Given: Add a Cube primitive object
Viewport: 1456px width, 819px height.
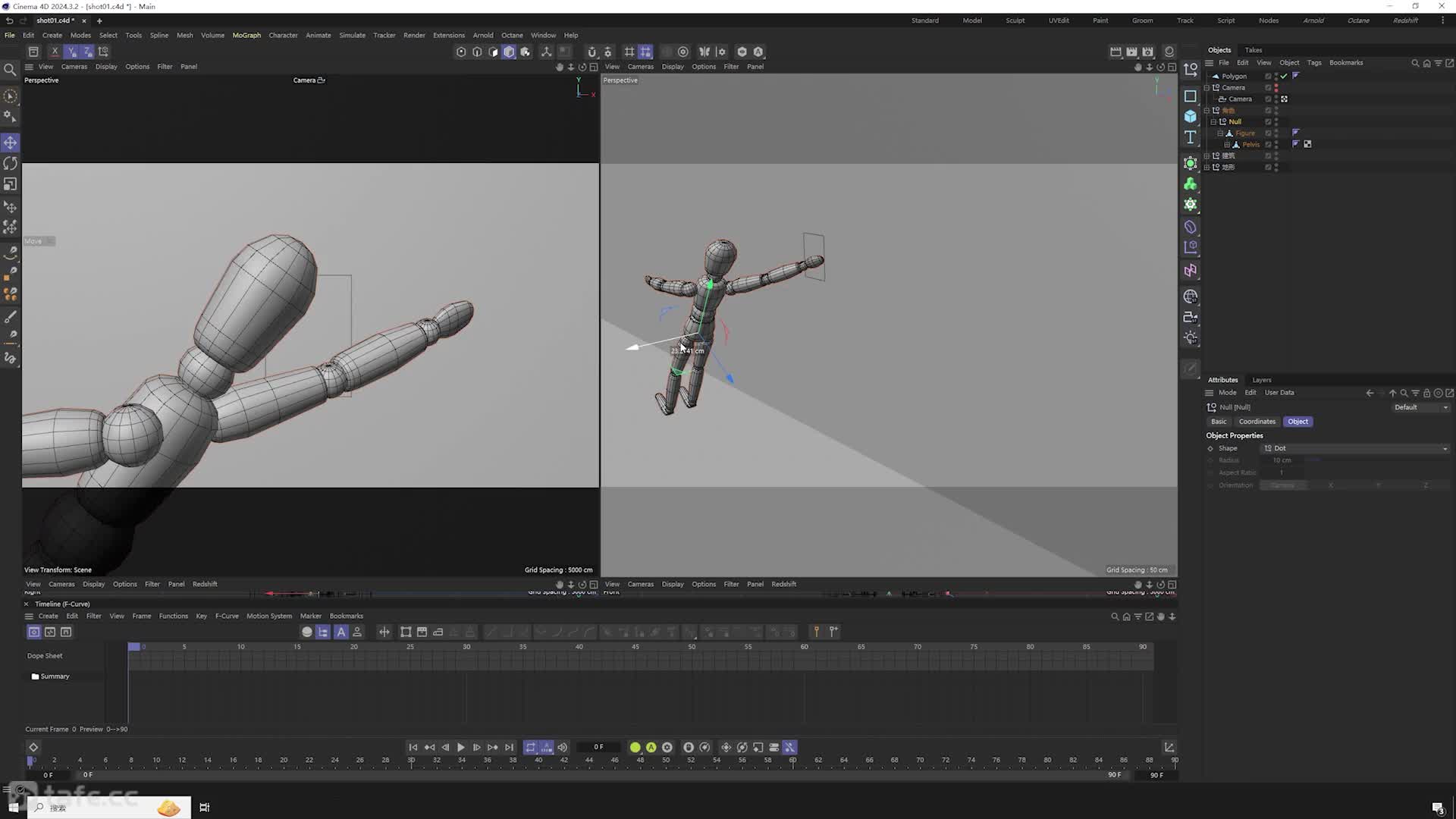Looking at the screenshot, I should tap(1190, 116).
